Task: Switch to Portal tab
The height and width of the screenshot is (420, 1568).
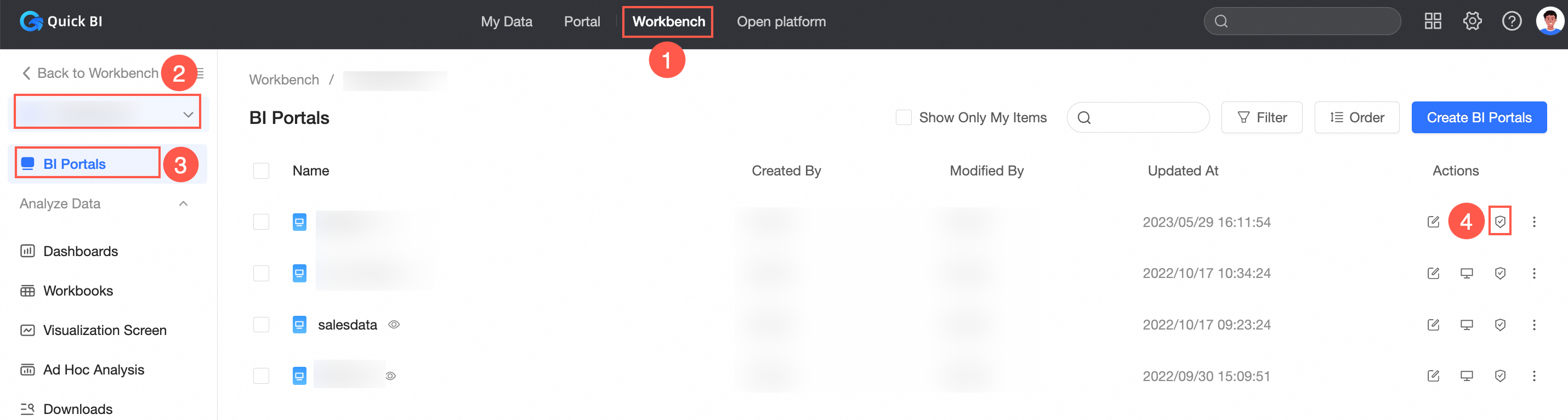Action: tap(582, 22)
